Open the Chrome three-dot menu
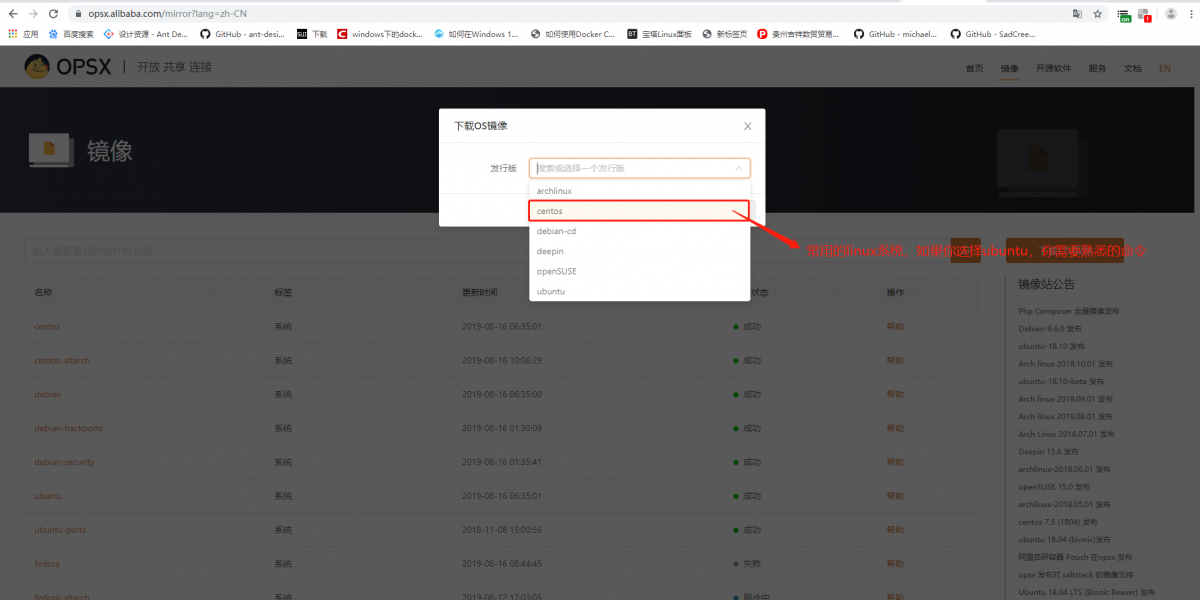The width and height of the screenshot is (1200, 600). 1190,14
